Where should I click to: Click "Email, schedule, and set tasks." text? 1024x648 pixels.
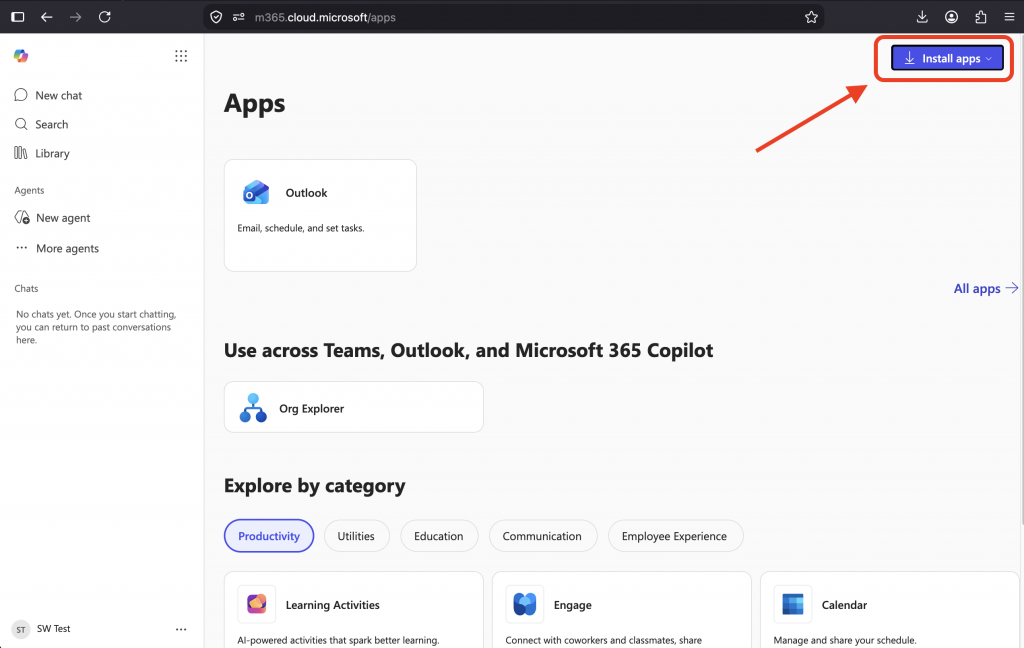[300, 228]
